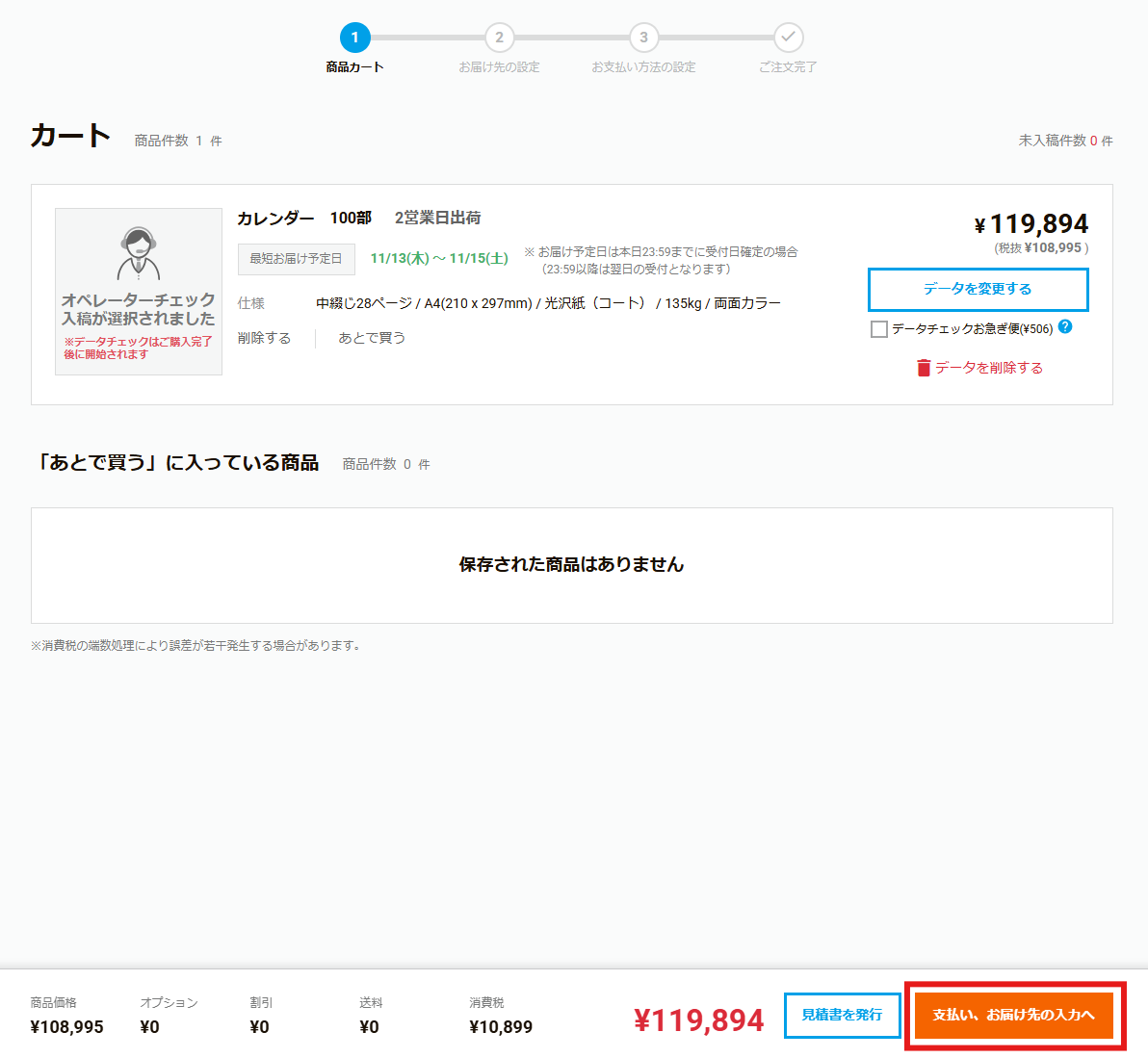Click the red trash can icon

(x=924, y=368)
